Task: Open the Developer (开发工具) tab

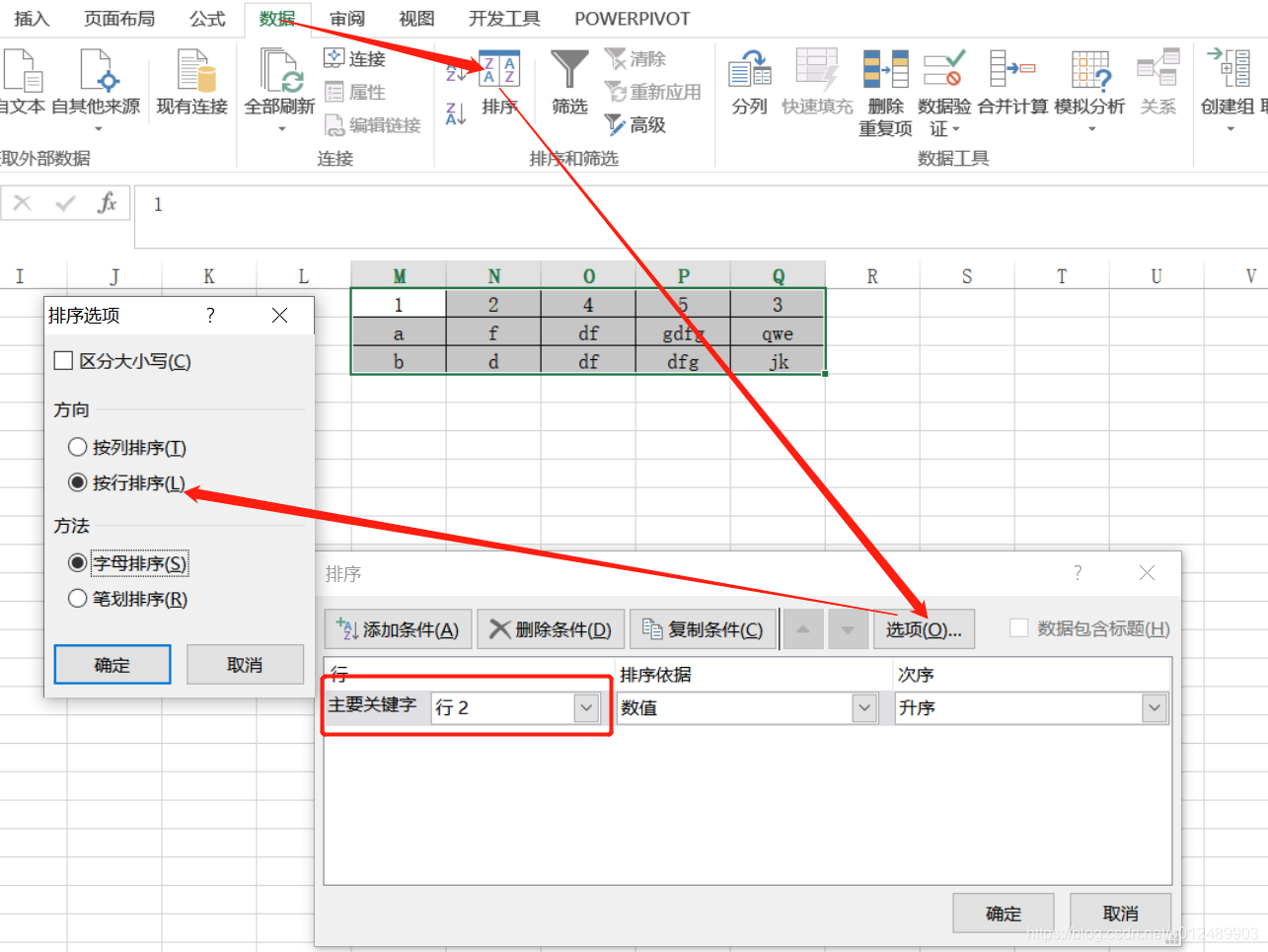Action: pyautogui.click(x=504, y=19)
